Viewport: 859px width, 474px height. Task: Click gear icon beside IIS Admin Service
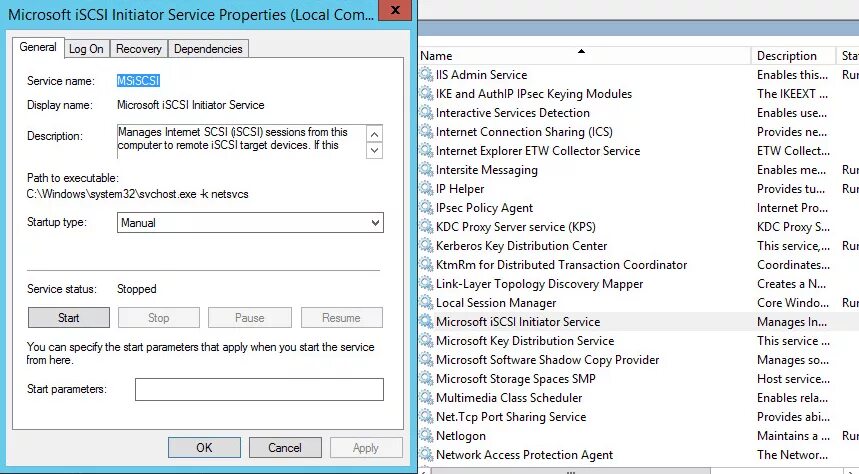(426, 74)
